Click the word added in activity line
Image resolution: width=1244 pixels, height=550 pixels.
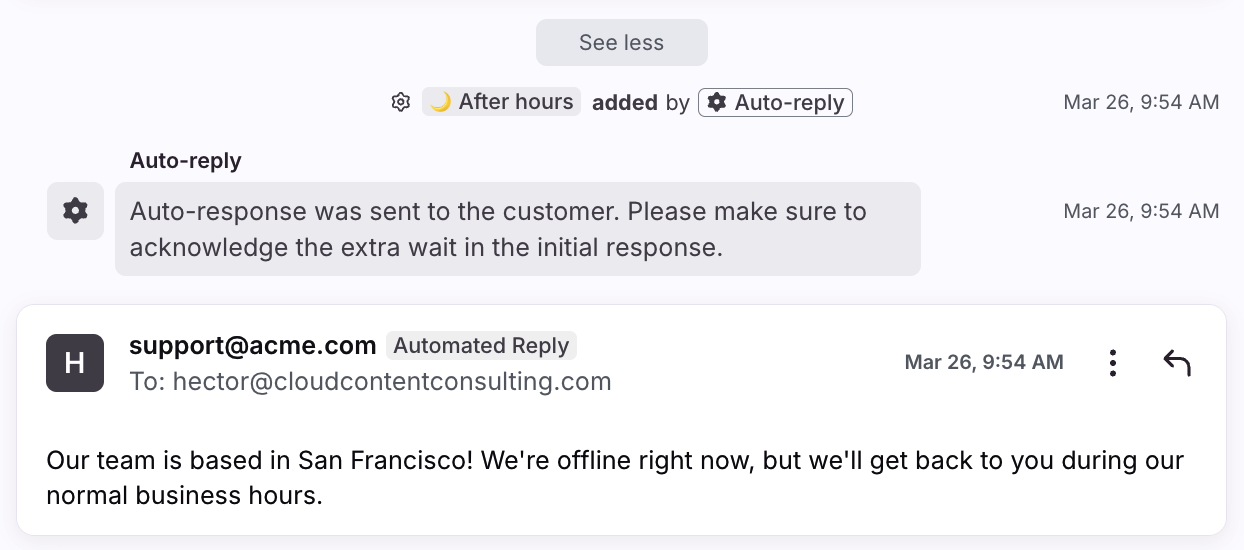(625, 102)
